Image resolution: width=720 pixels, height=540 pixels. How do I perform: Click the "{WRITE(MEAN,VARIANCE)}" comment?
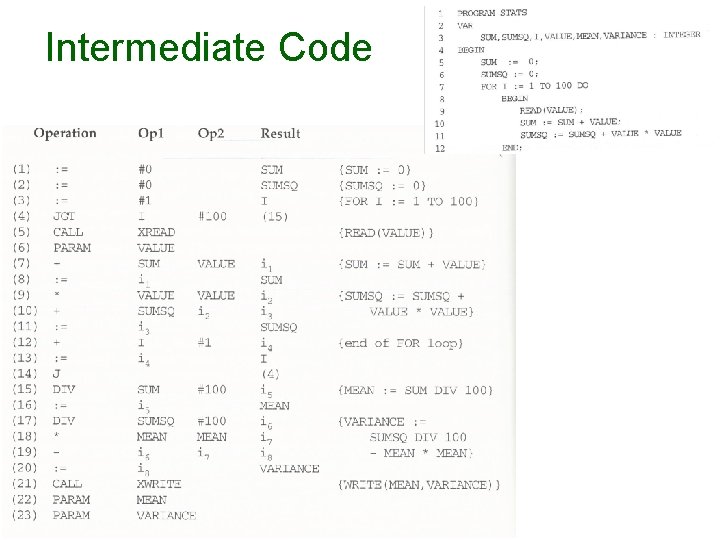point(419,485)
